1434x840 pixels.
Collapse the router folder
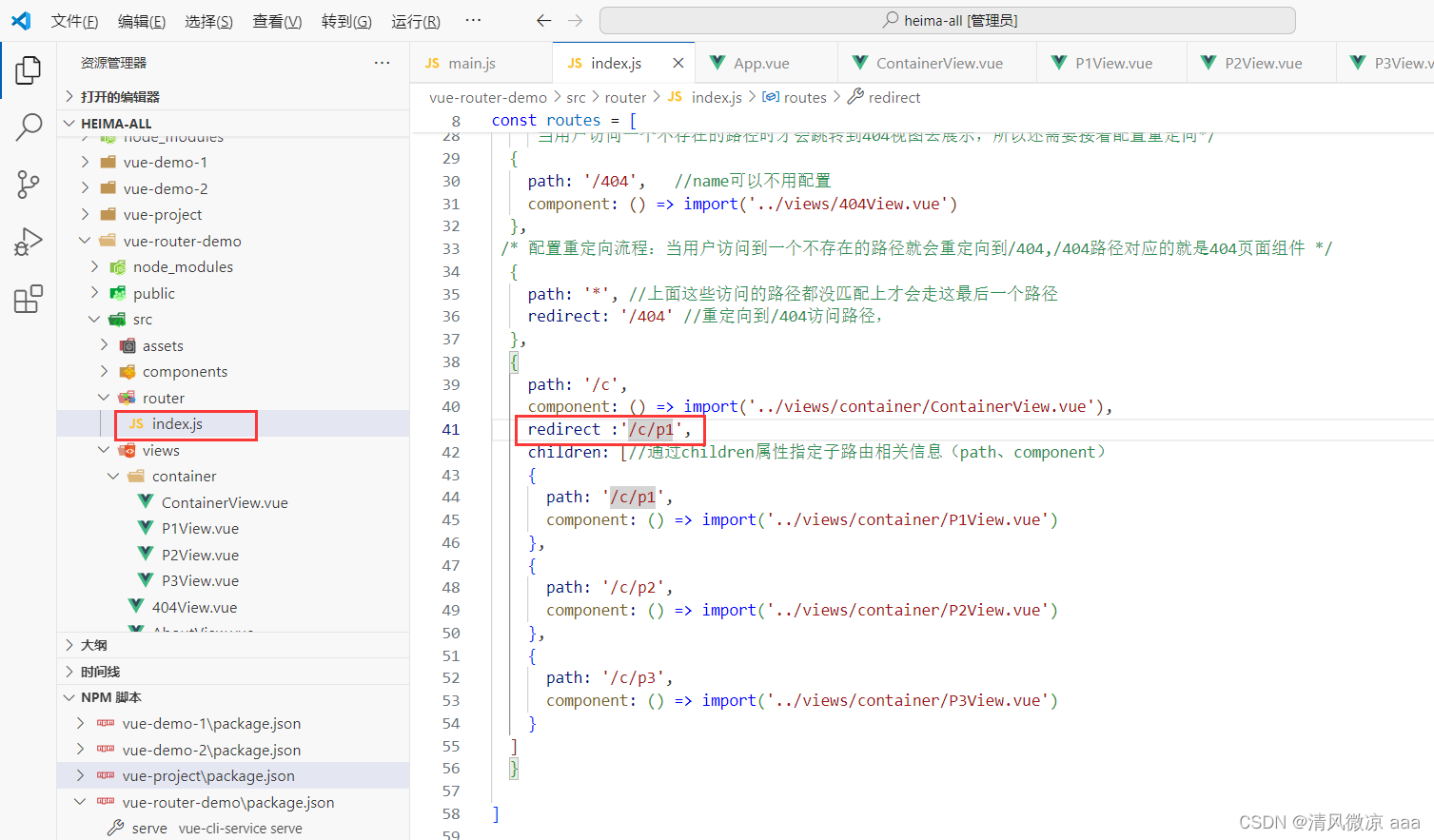tap(104, 398)
